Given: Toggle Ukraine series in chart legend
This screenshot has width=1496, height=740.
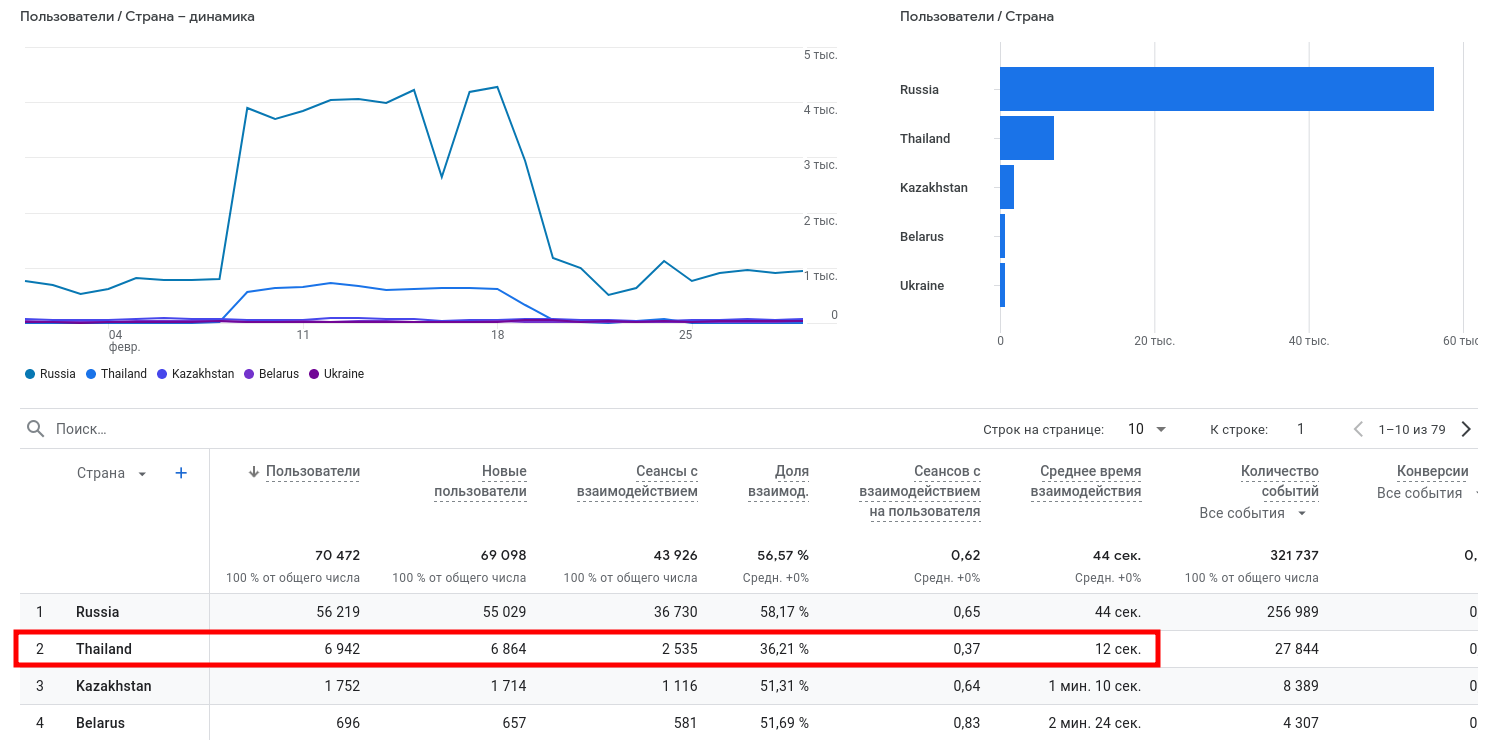Looking at the screenshot, I should point(336,374).
